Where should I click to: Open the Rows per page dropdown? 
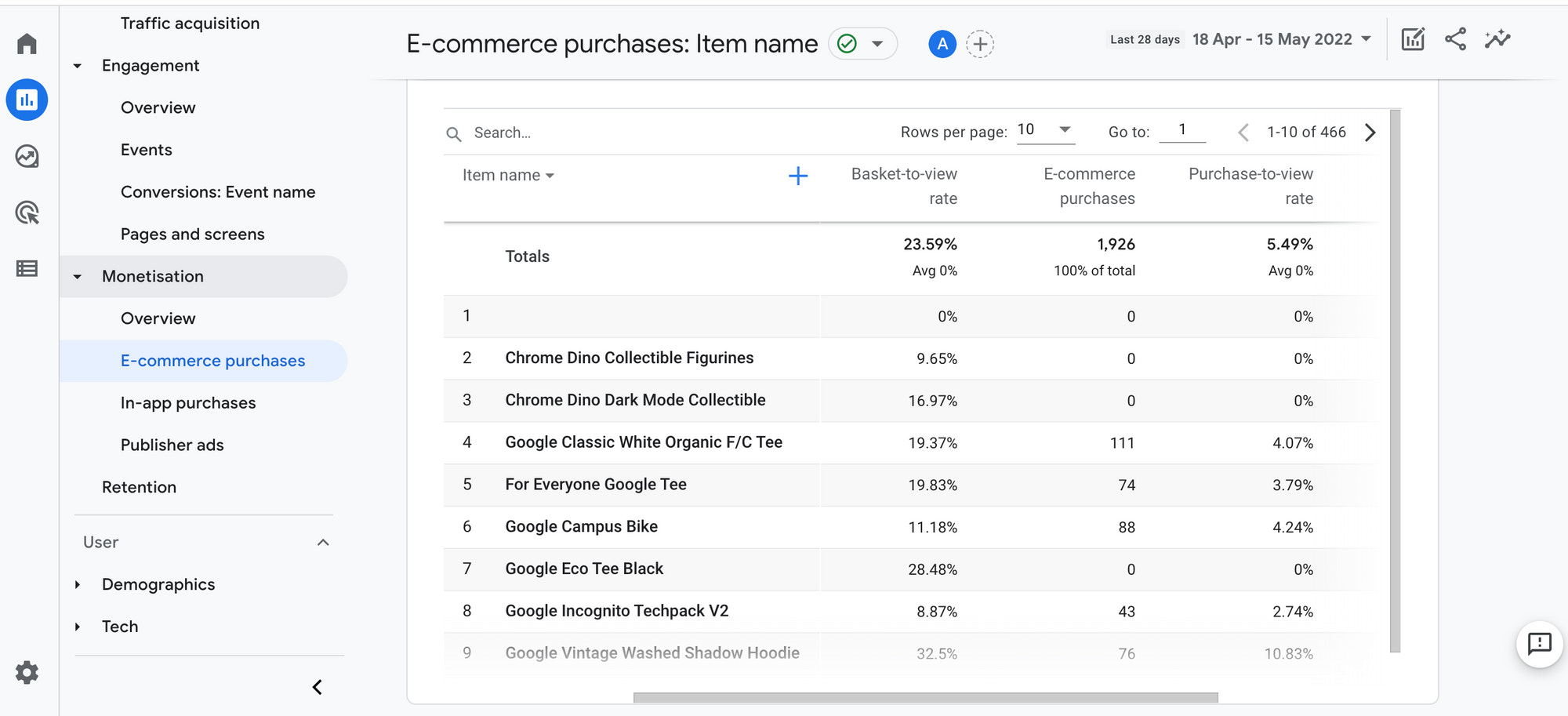(x=1045, y=130)
